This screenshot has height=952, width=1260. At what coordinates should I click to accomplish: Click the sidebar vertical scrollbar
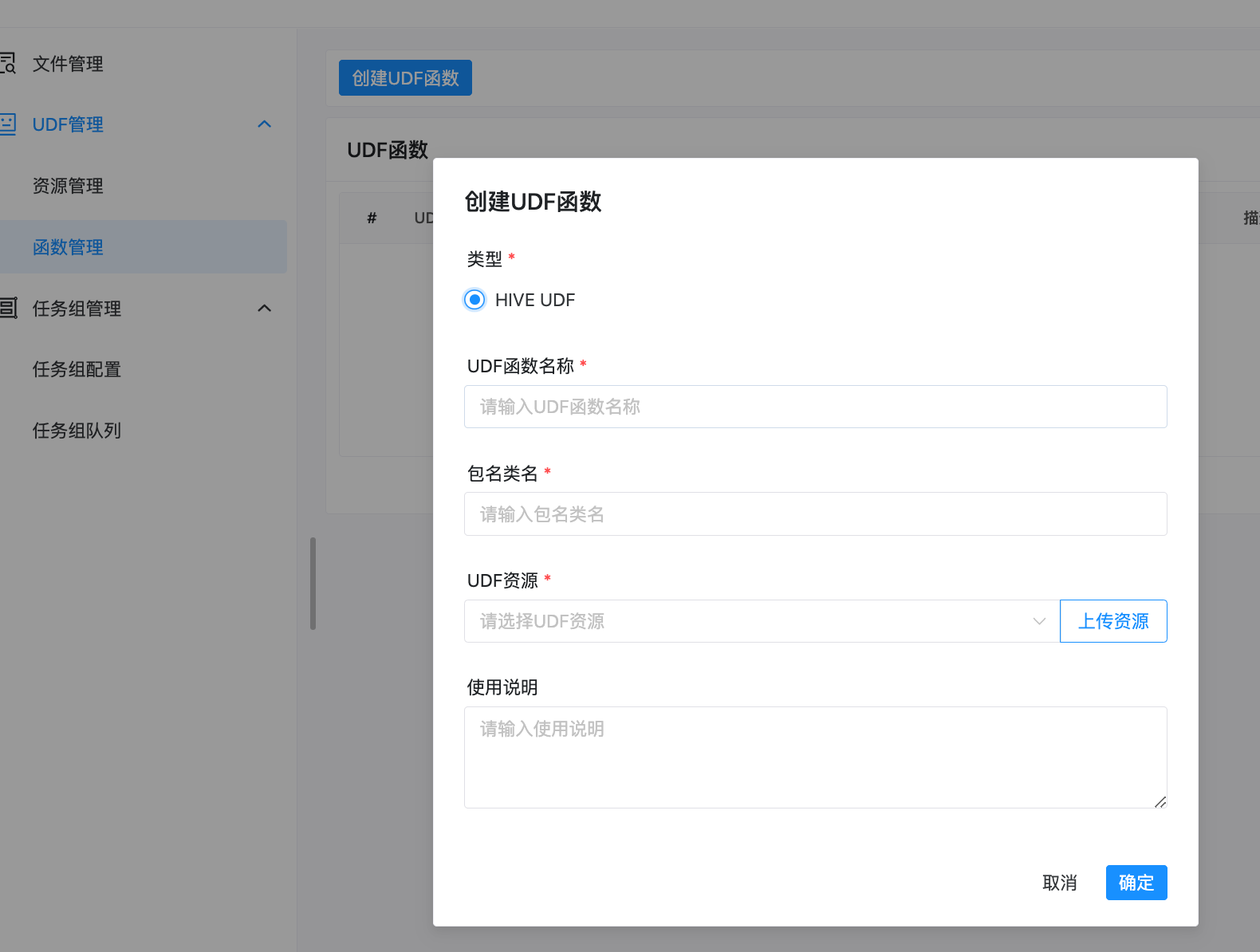[313, 584]
